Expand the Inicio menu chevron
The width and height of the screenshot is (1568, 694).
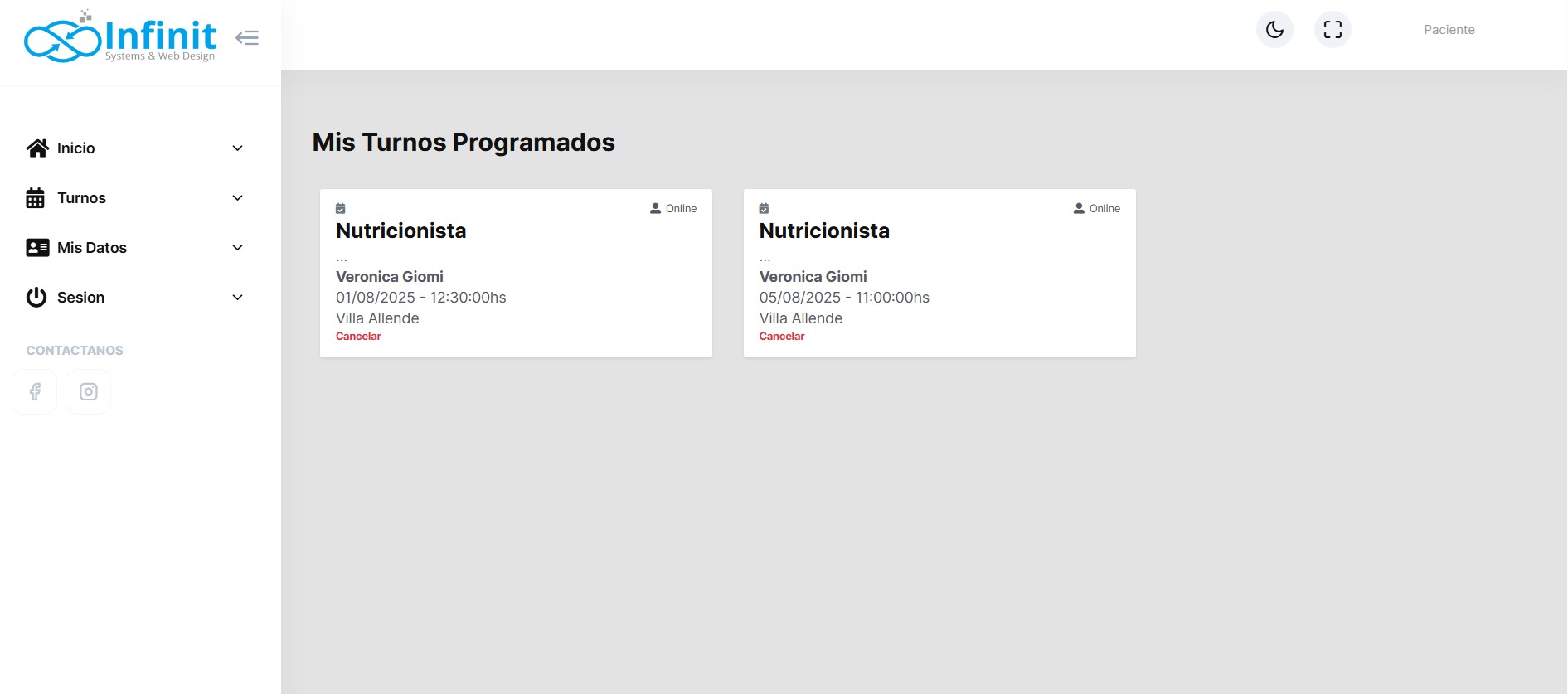(237, 148)
